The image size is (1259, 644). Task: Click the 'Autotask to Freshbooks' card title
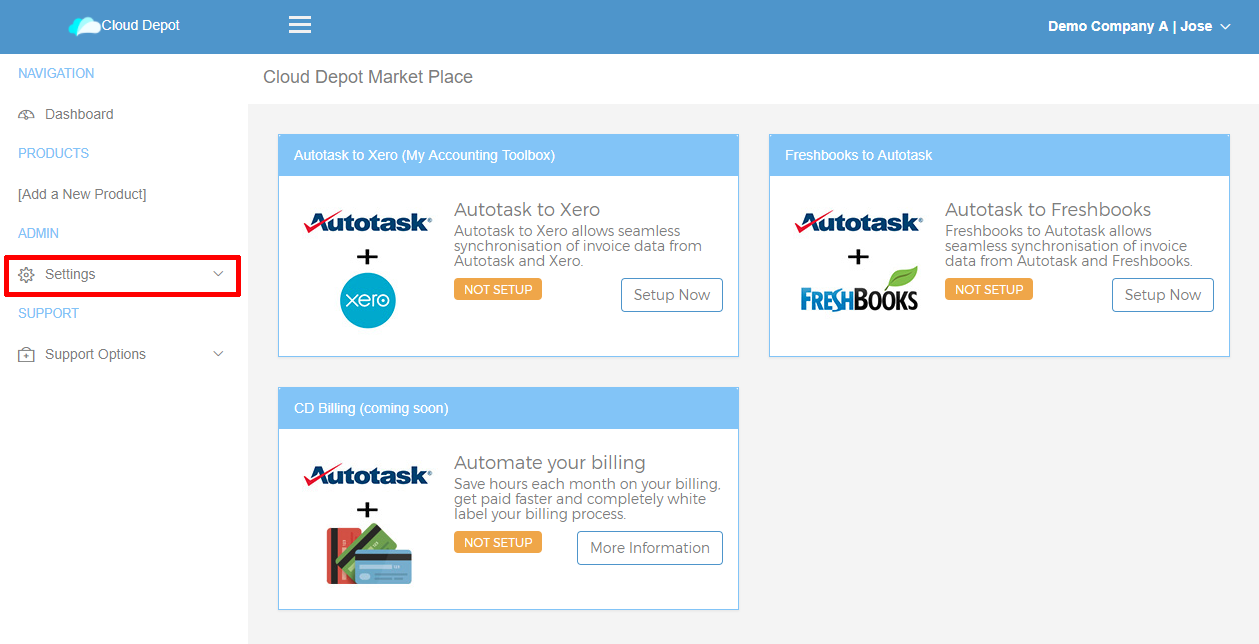1048,210
